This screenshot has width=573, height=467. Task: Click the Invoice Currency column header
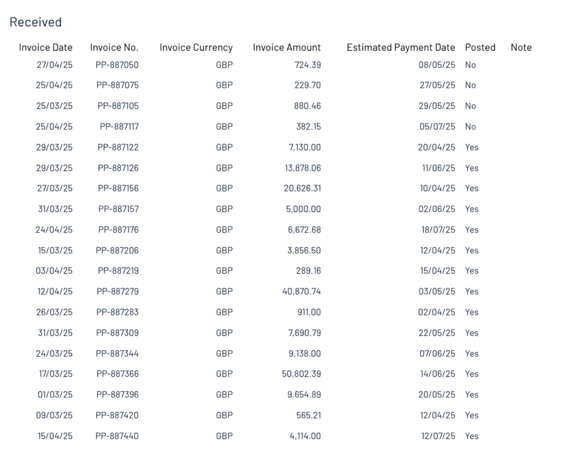click(x=196, y=48)
